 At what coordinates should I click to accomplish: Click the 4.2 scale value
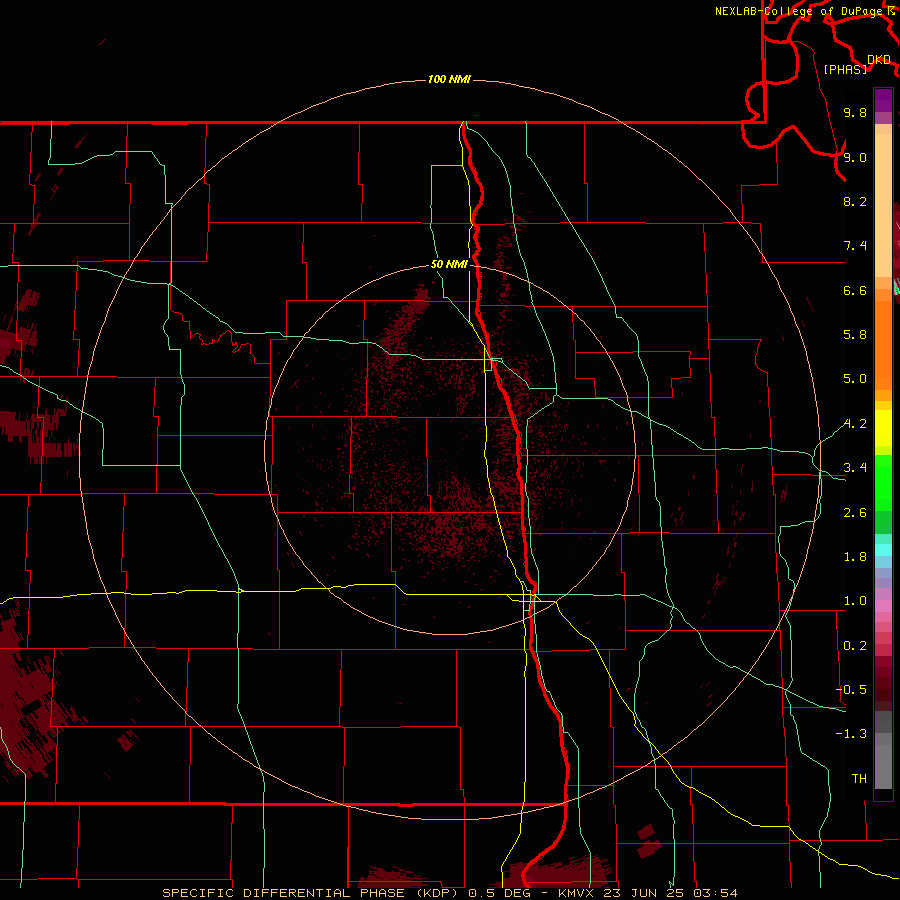[855, 424]
